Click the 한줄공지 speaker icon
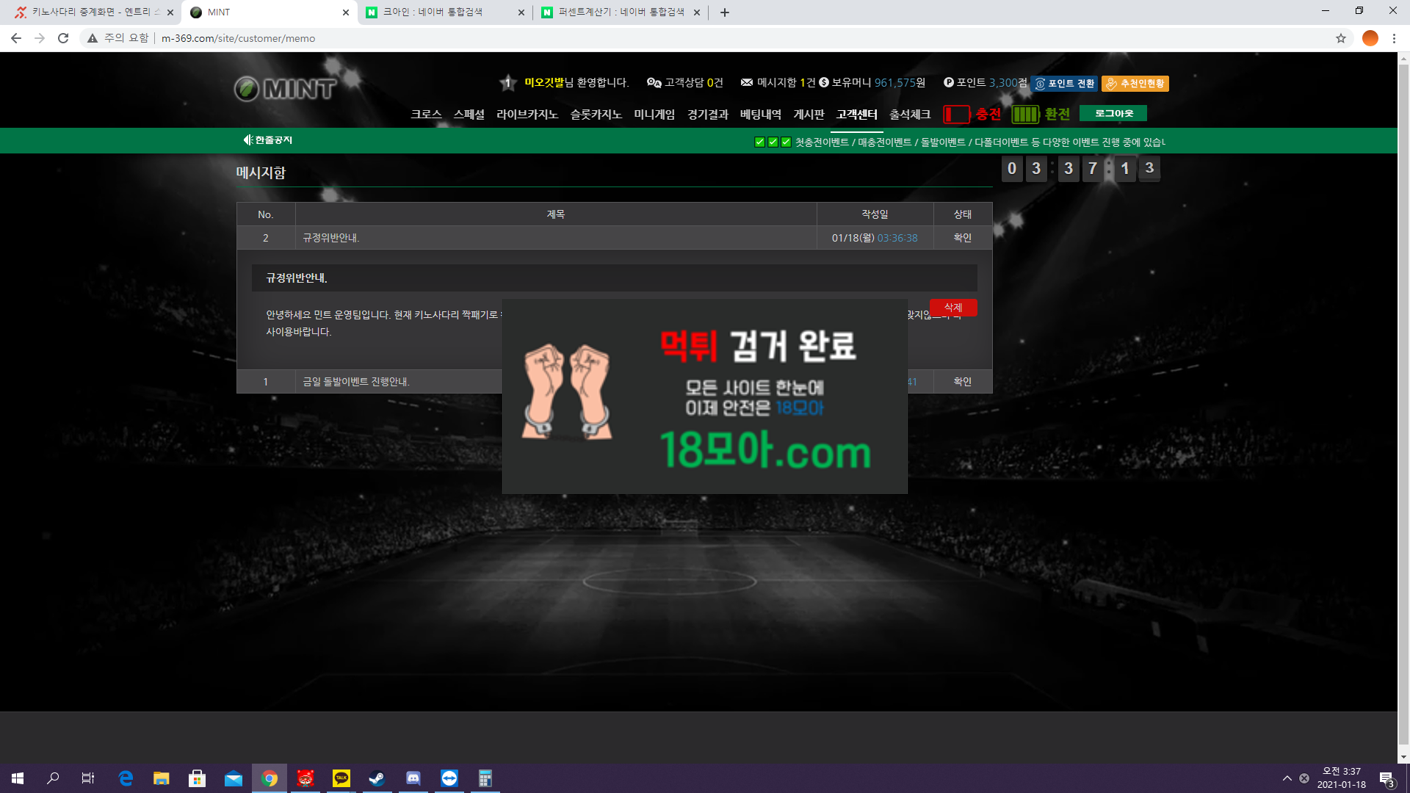 (x=247, y=140)
